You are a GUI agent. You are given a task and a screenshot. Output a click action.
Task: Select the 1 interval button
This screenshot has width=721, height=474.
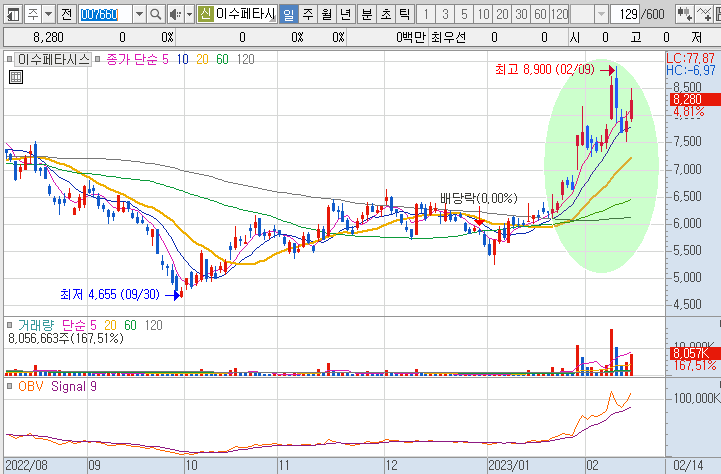point(426,14)
